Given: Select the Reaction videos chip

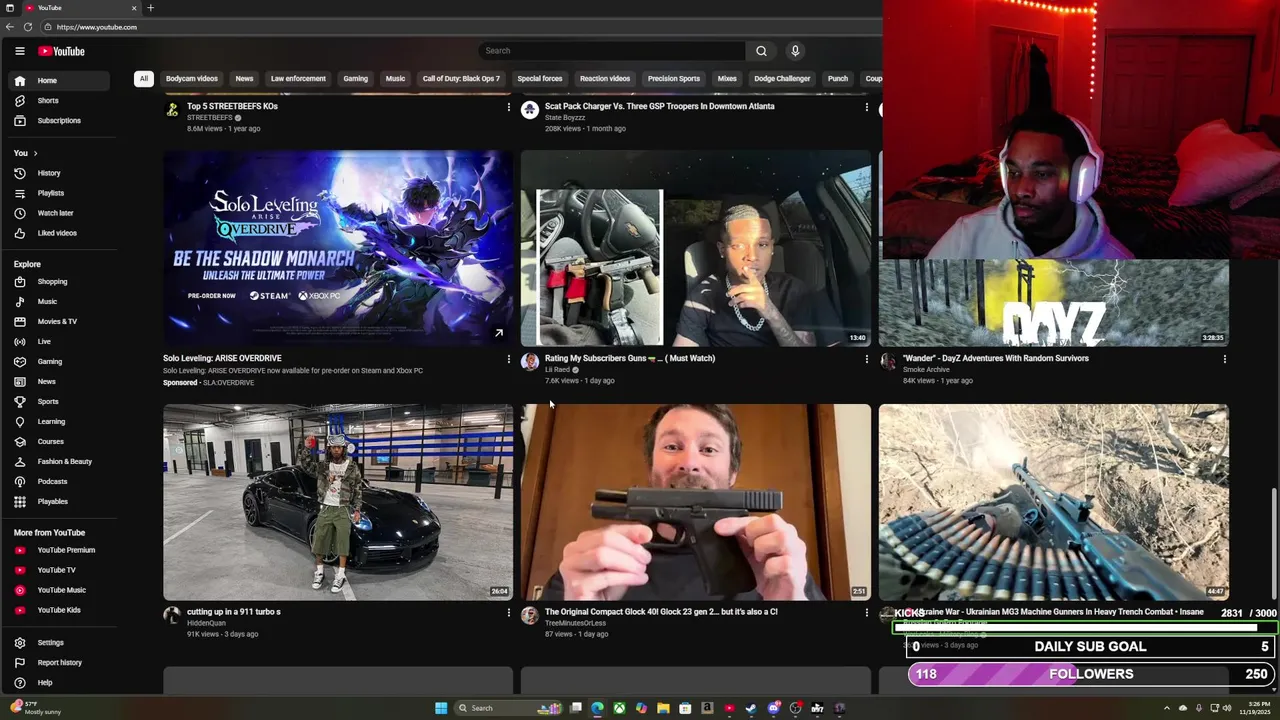Looking at the screenshot, I should 605,79.
